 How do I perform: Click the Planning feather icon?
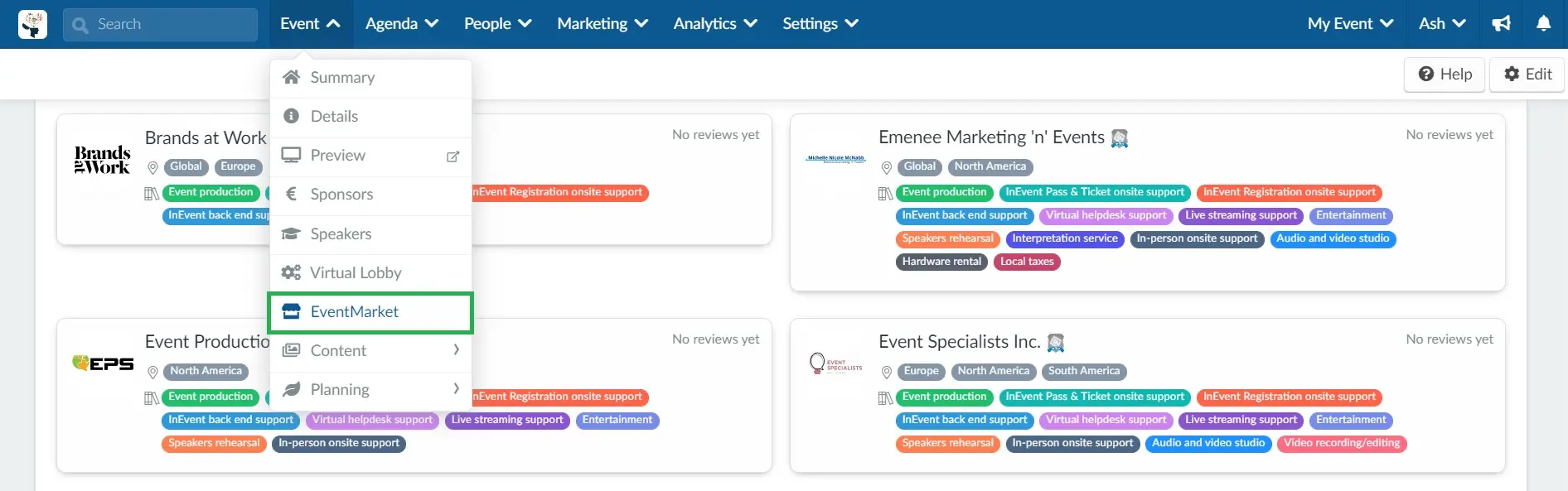pos(291,389)
